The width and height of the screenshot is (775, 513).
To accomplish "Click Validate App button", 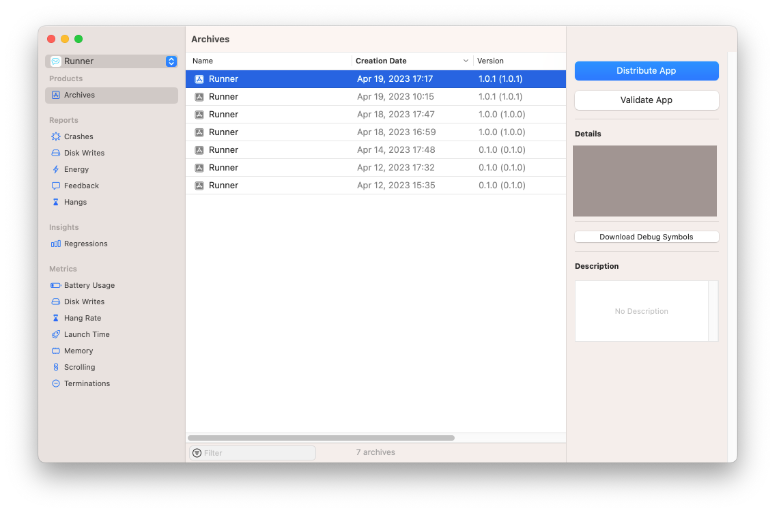I will pos(646,100).
